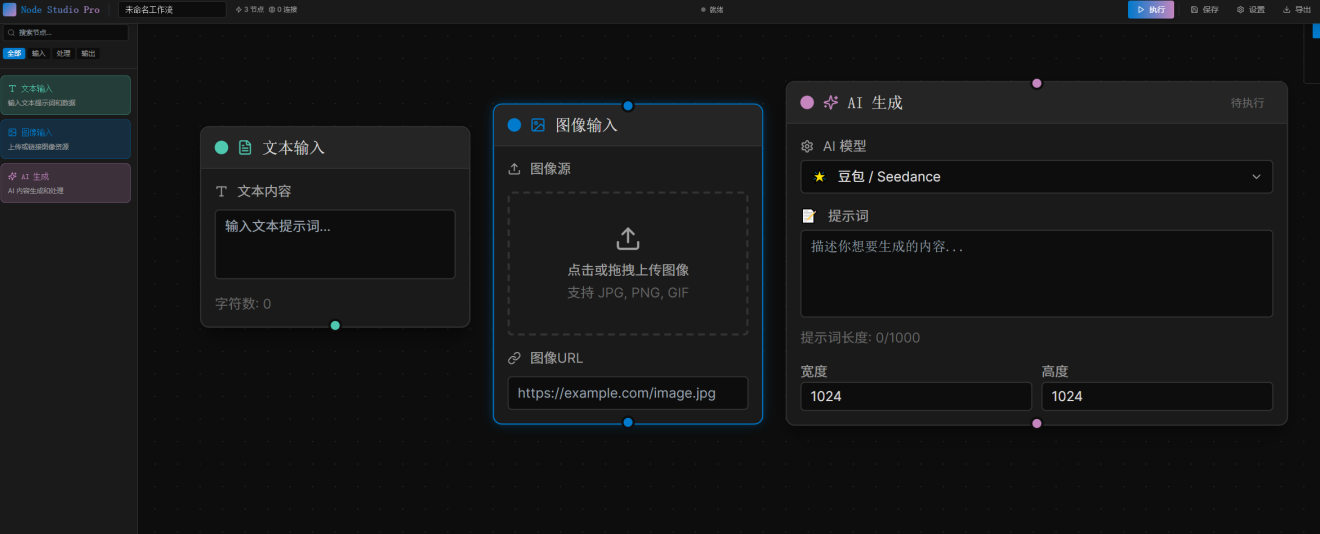Click the image icon on sidebar 图像输入 card
Screen dimensions: 1320x534
[12, 132]
